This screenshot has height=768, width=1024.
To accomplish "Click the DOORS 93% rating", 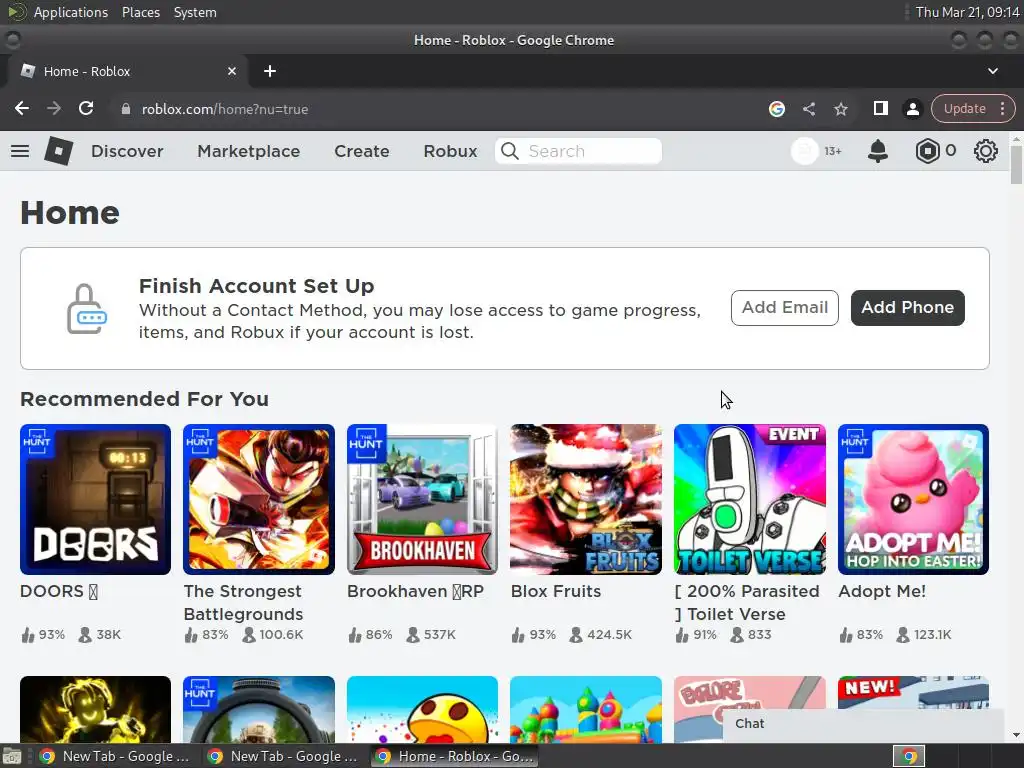I will tap(43, 635).
